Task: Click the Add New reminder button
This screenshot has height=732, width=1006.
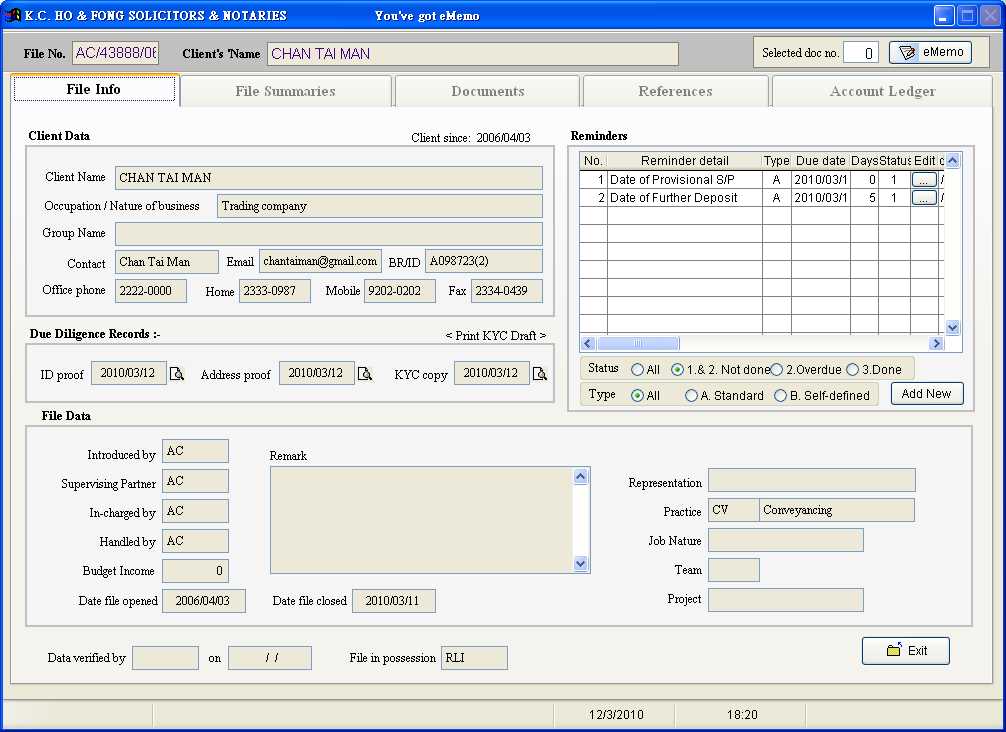Action: (x=926, y=394)
